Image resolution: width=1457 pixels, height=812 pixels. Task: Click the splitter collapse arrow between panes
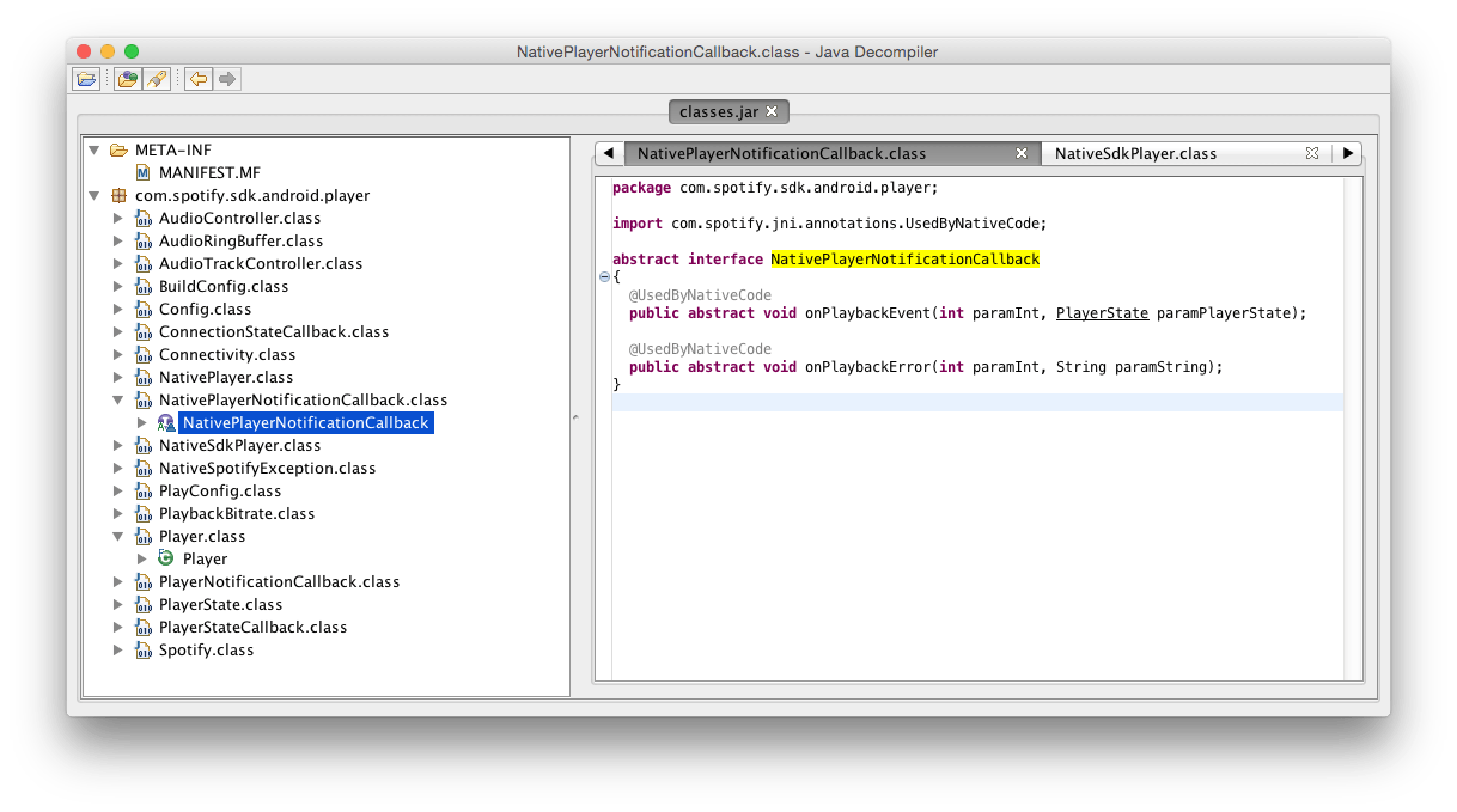576,417
